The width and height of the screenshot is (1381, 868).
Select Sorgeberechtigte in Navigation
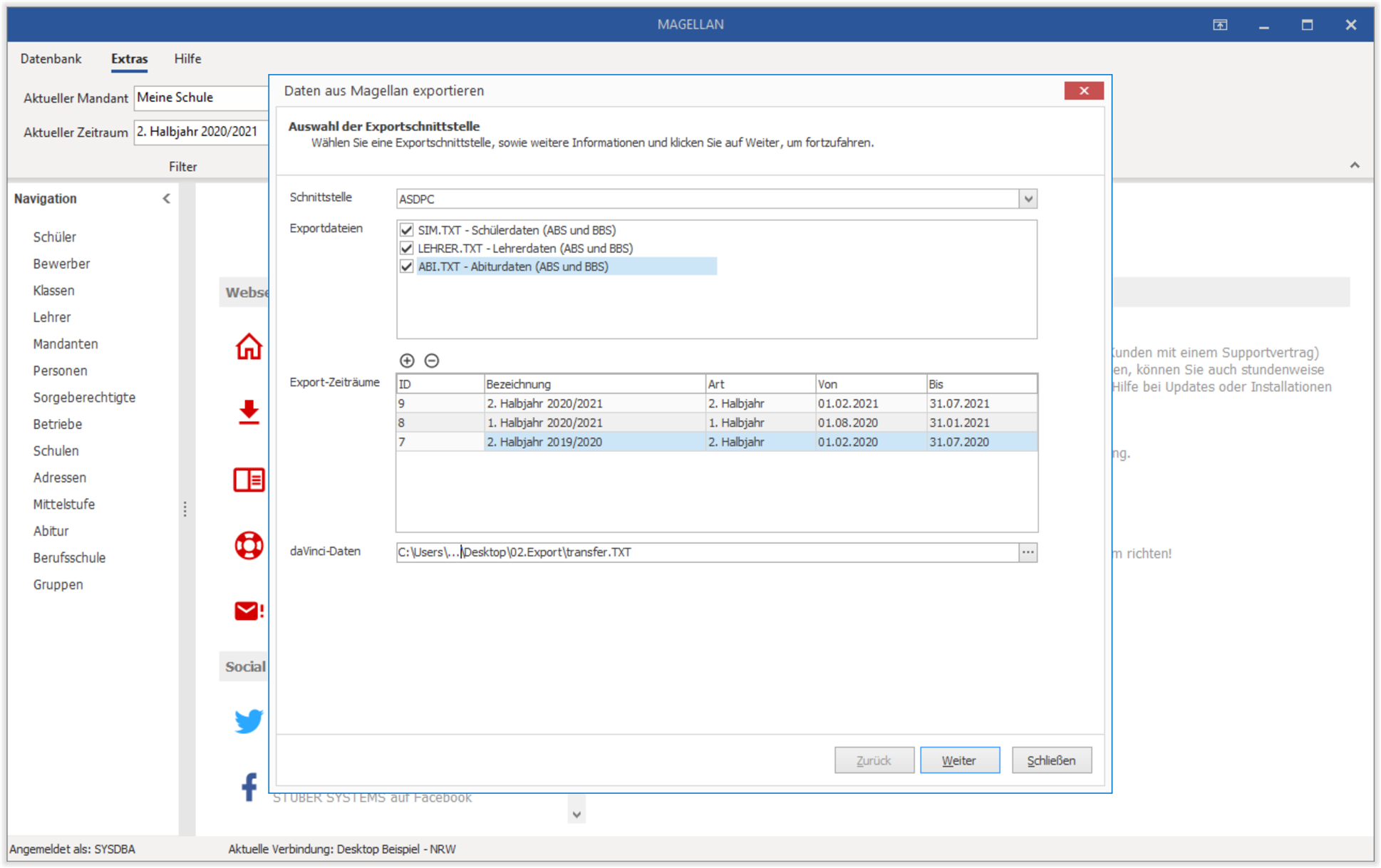click(x=84, y=398)
